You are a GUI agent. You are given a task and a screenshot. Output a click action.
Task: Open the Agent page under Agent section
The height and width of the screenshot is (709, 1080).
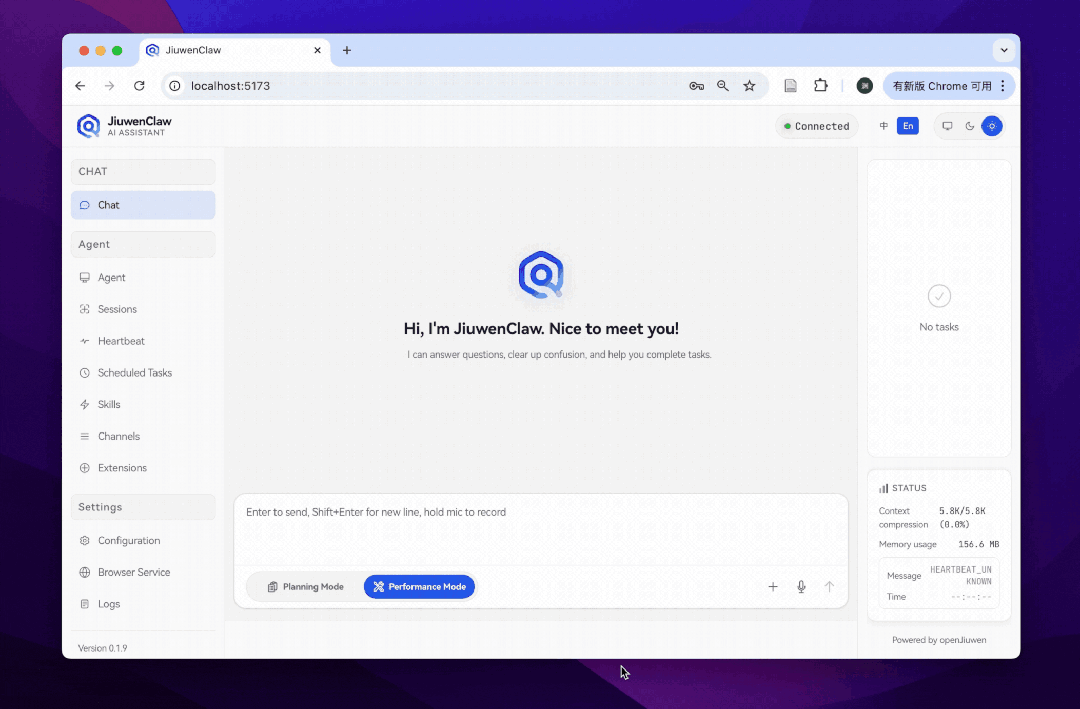point(143,277)
